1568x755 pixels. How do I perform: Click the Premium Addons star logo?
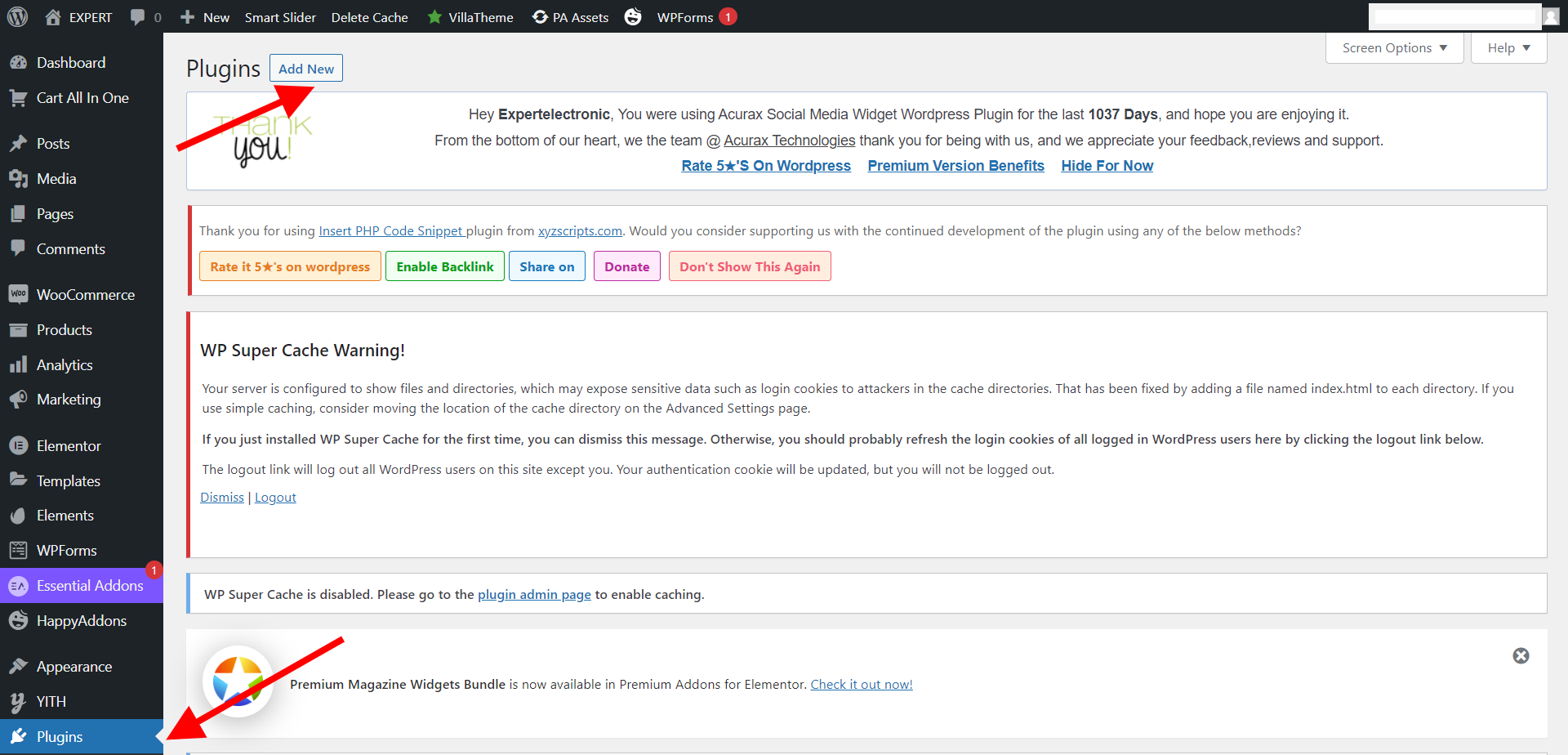[x=238, y=681]
